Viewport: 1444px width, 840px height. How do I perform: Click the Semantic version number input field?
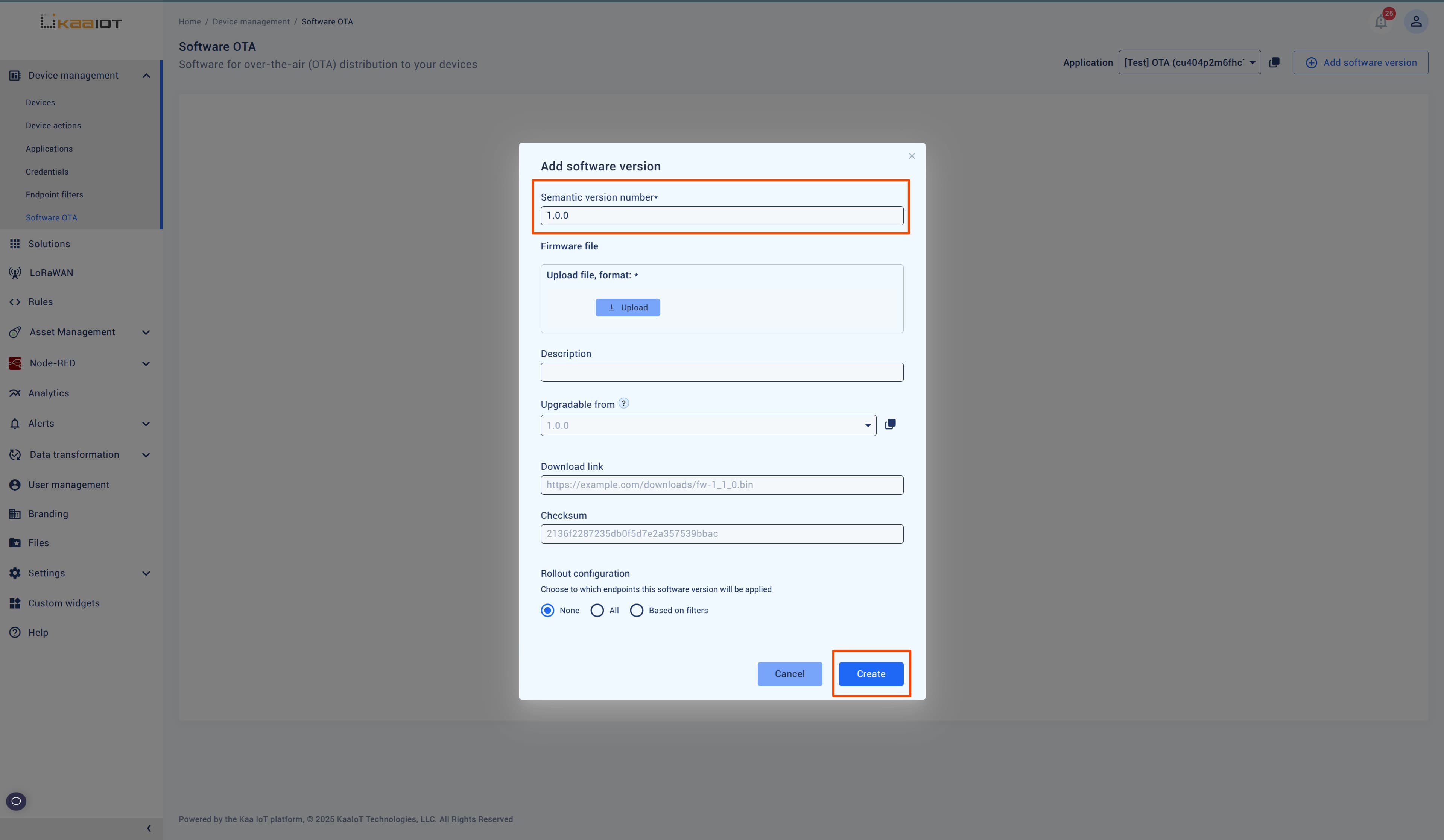pyautogui.click(x=722, y=215)
